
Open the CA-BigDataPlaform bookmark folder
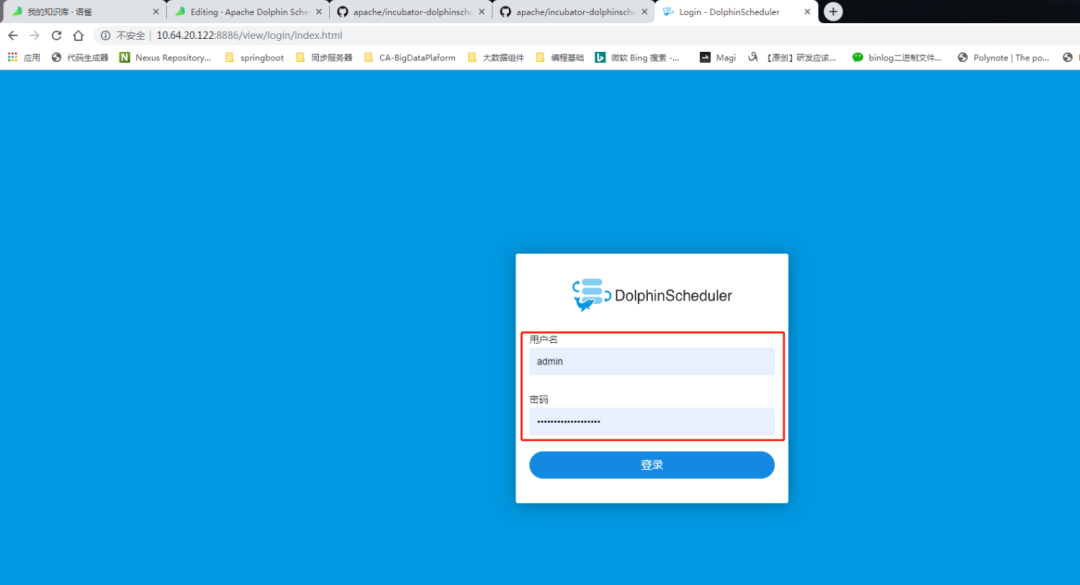(410, 58)
